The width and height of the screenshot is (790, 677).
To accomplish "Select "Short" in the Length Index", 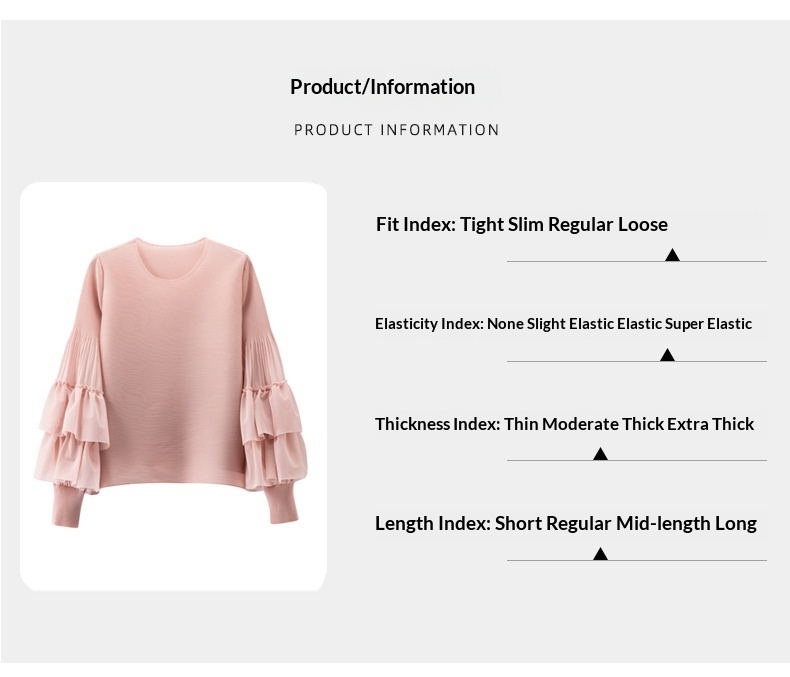I will coord(518,523).
